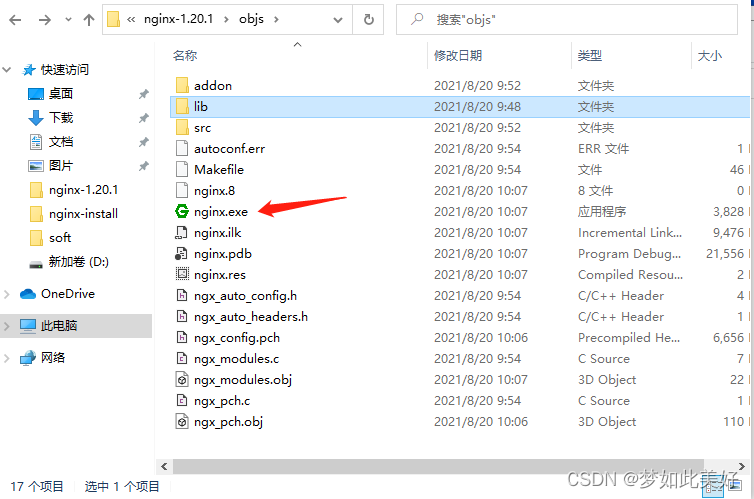Viewport: 754px width, 499px height.
Task: Select ngx_auto_headers.h file
Action: [x=251, y=317]
